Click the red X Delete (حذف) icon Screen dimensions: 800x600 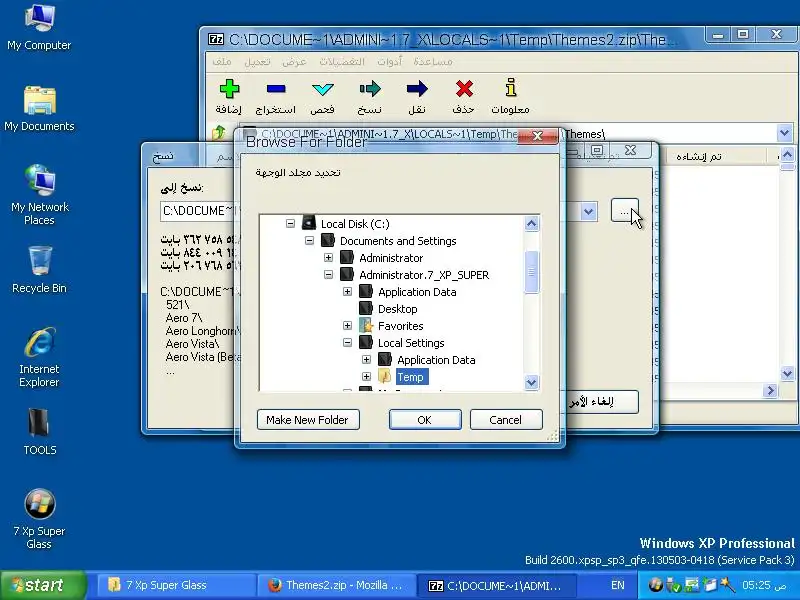tap(464, 89)
